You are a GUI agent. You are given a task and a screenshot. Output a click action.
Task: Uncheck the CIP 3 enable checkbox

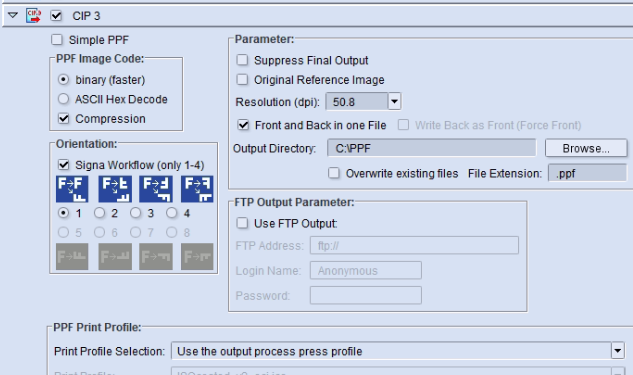point(56,16)
